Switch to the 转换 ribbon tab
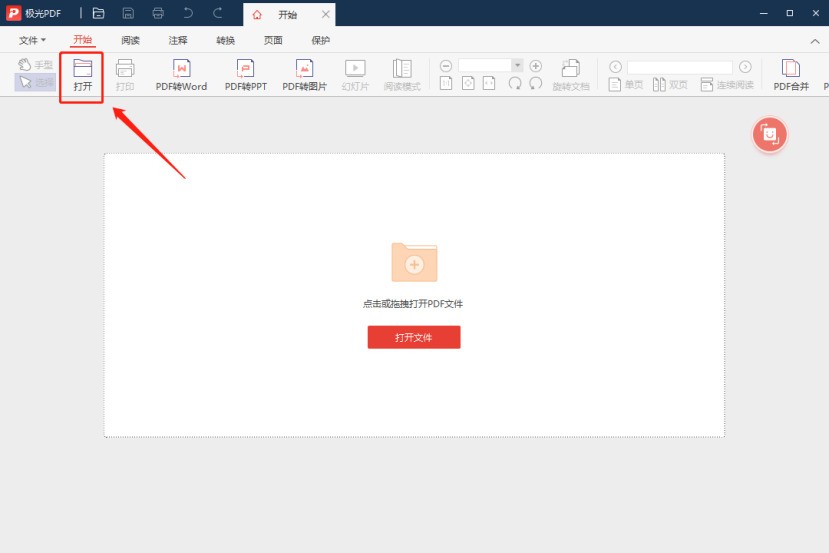 [226, 40]
